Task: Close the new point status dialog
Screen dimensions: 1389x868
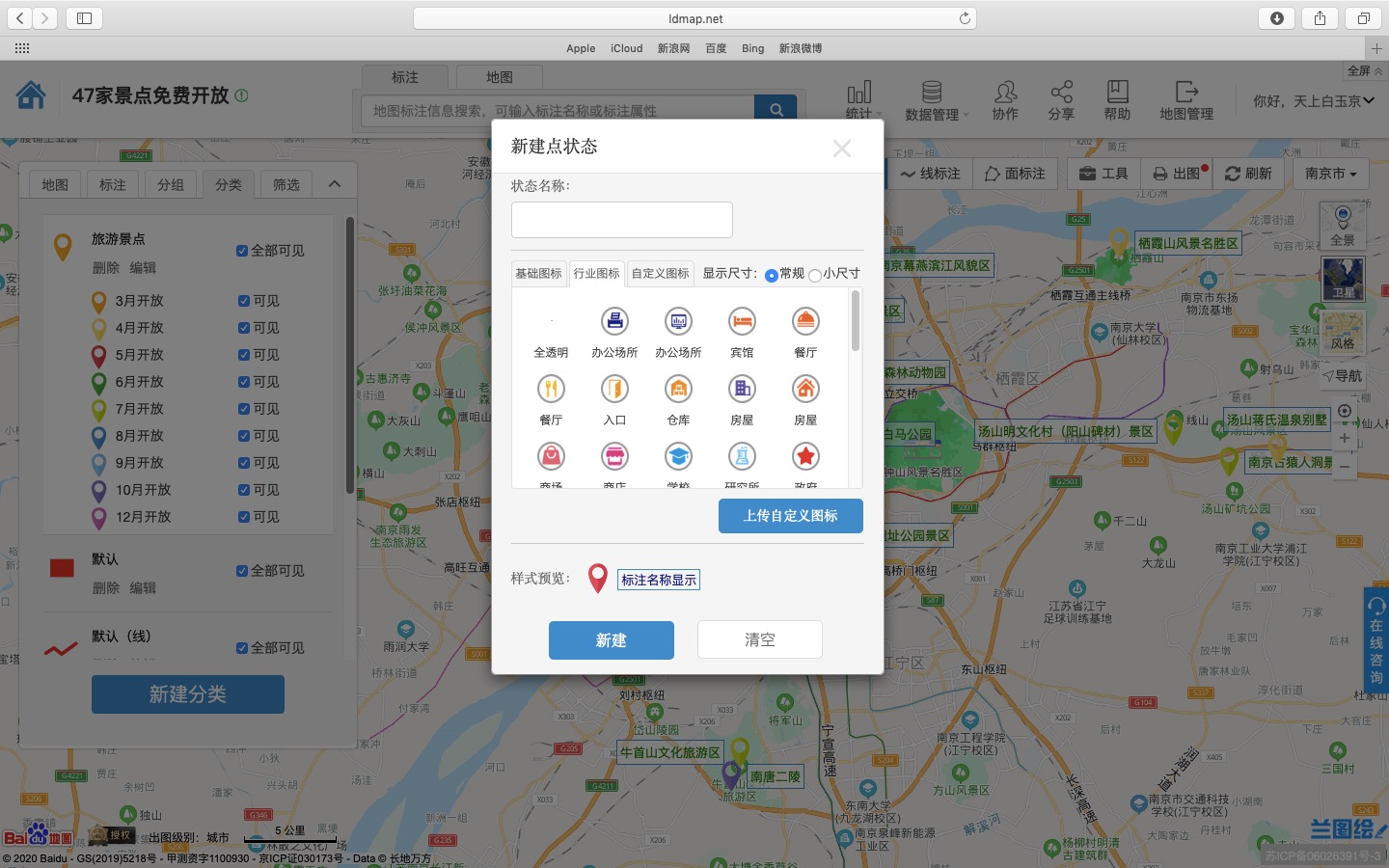Action: coord(842,148)
